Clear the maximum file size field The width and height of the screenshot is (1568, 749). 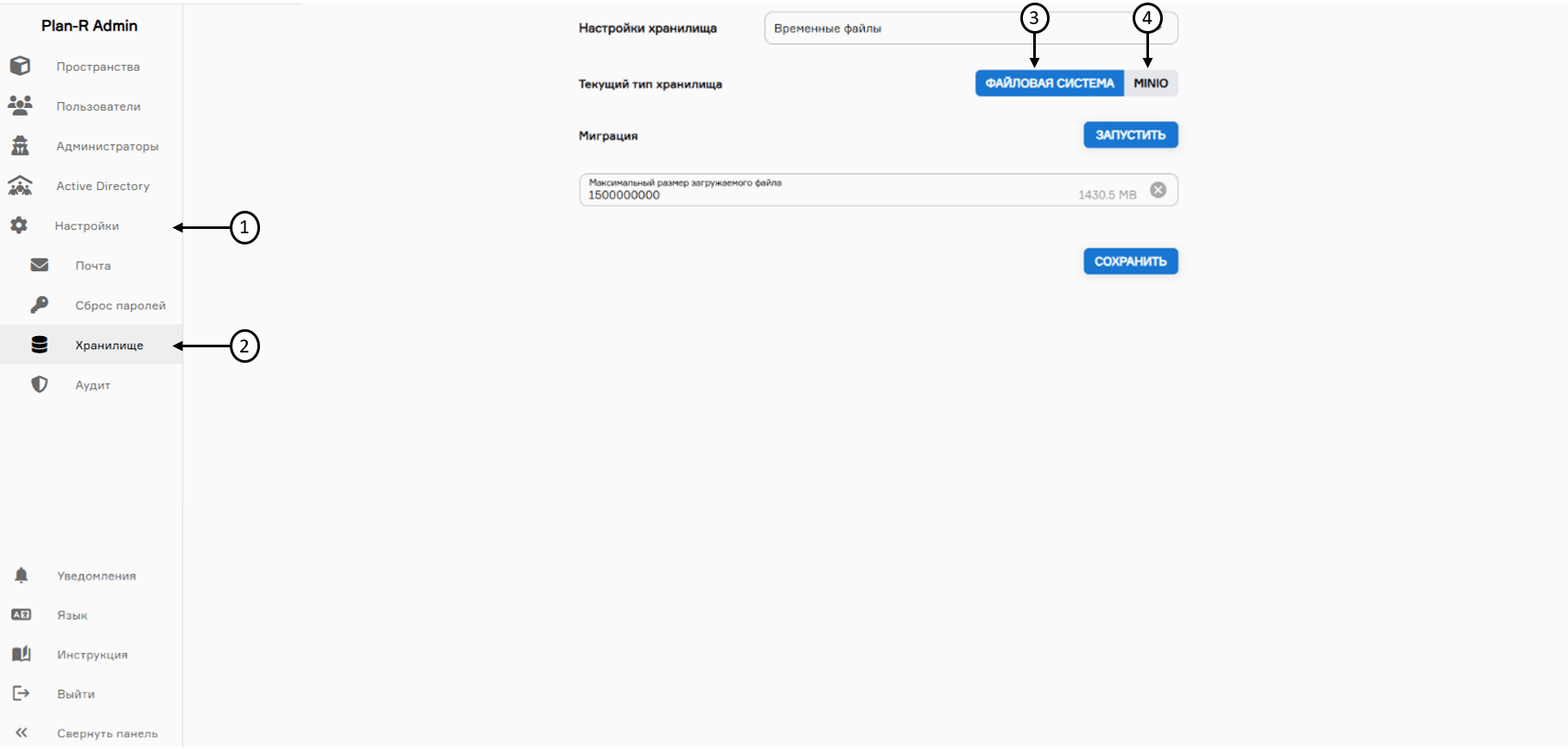[1158, 190]
